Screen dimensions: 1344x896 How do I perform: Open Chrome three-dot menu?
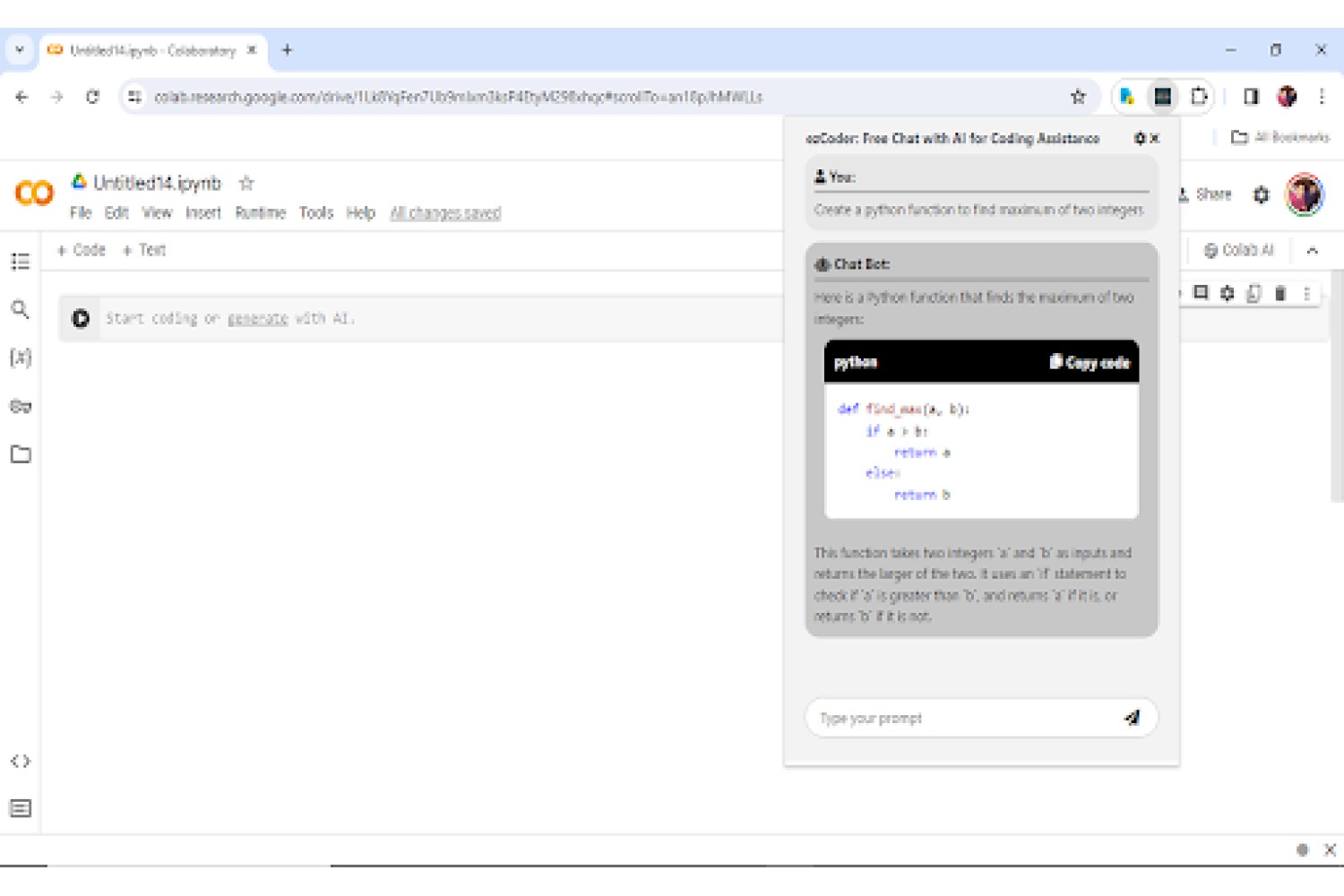(1322, 97)
